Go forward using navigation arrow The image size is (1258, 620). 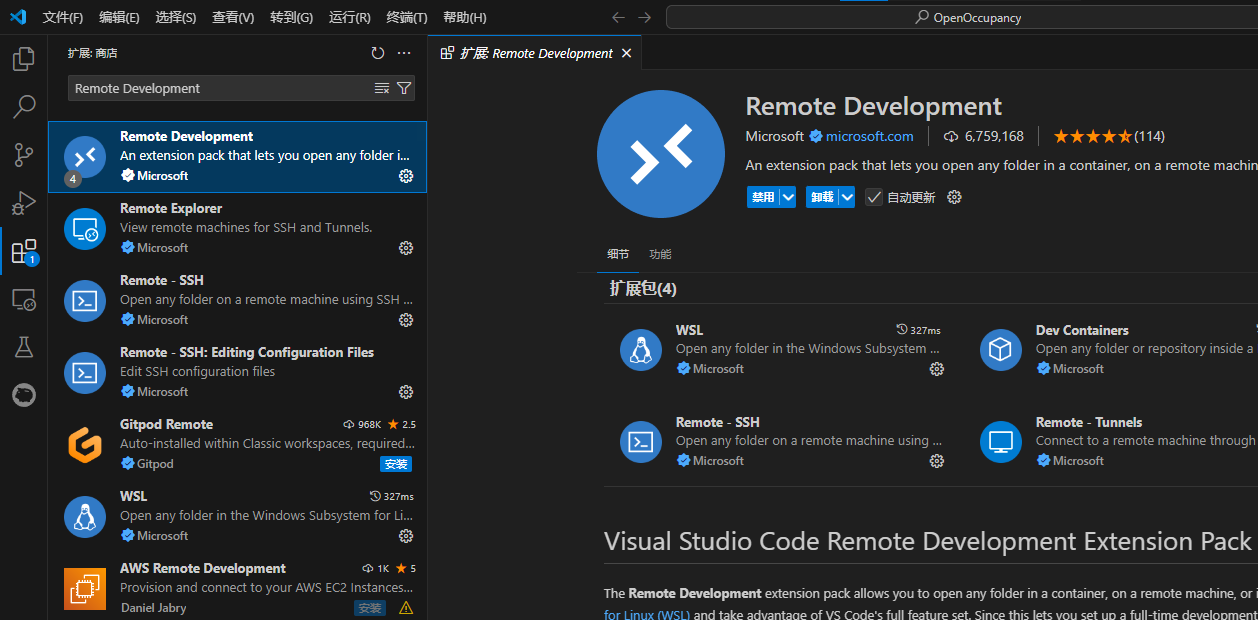pyautogui.click(x=644, y=17)
